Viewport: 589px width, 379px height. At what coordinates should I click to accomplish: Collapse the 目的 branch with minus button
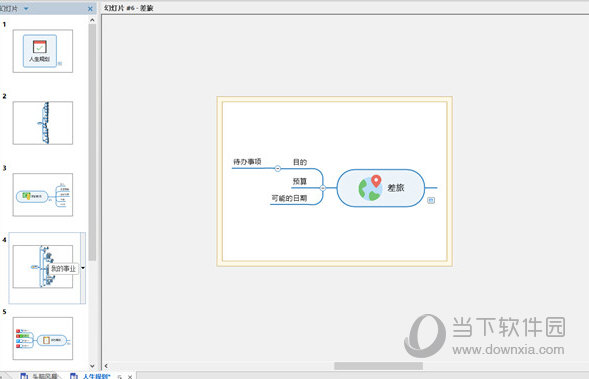tap(278, 169)
